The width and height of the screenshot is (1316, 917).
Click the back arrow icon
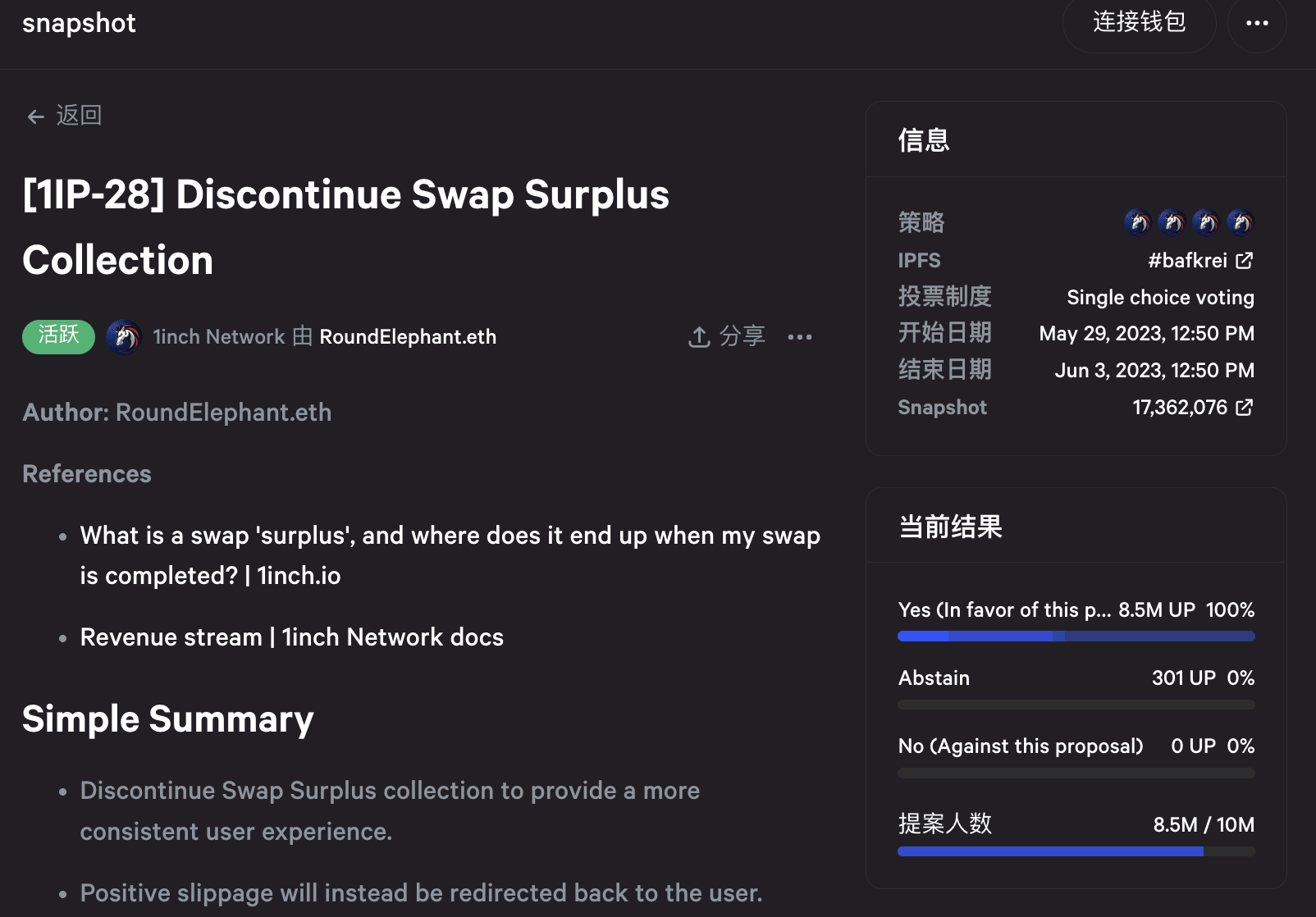[35, 117]
